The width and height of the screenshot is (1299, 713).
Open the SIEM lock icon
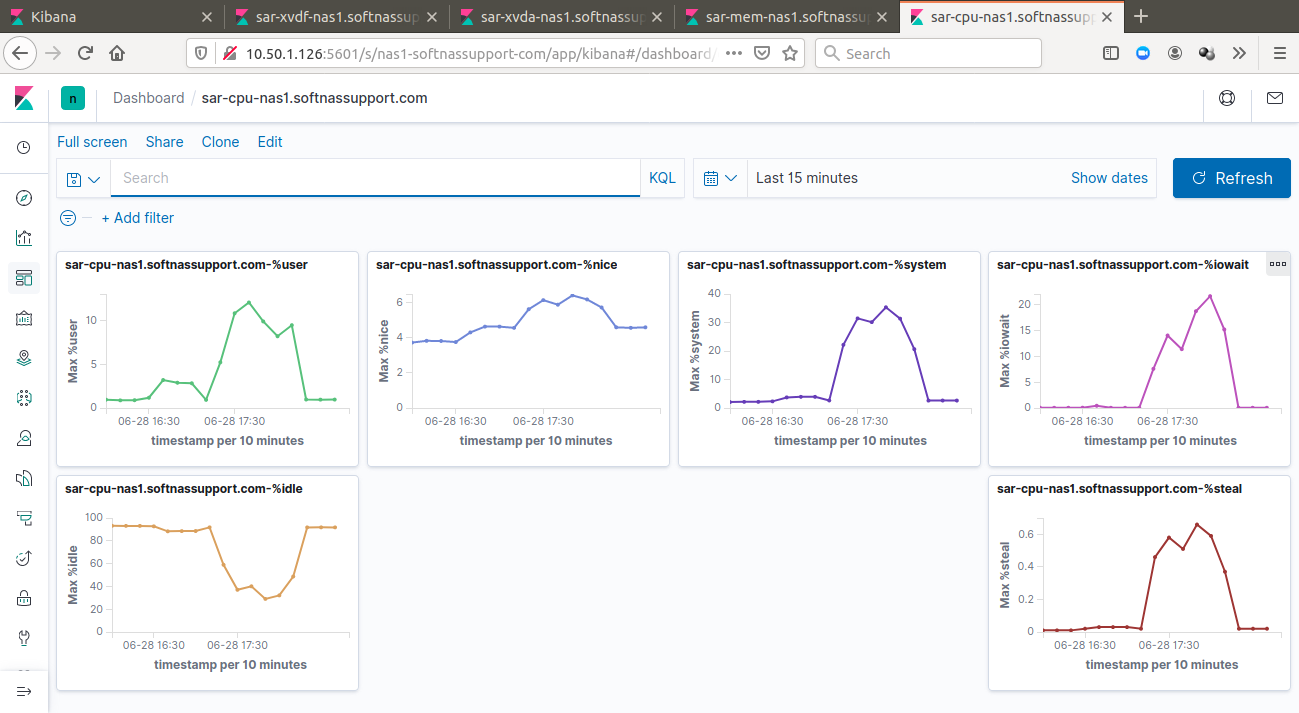click(x=24, y=598)
